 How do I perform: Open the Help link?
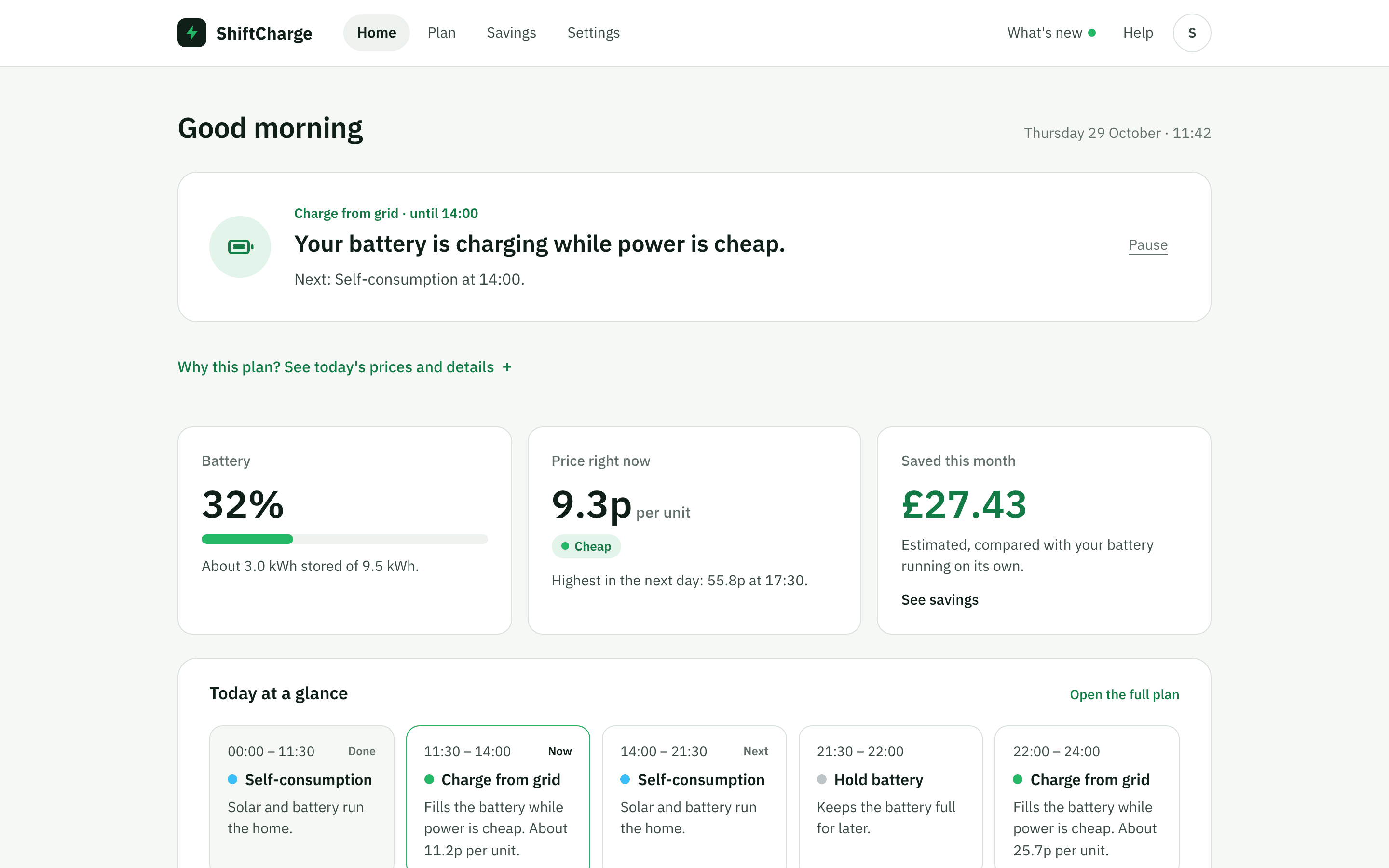1138,33
